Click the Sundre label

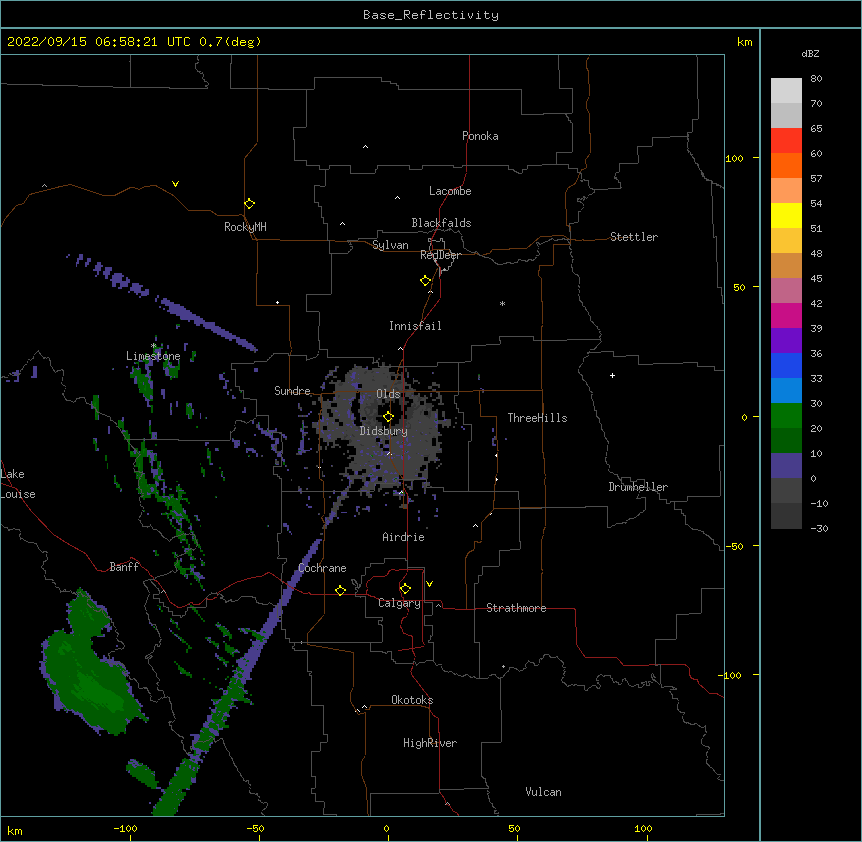[292, 391]
